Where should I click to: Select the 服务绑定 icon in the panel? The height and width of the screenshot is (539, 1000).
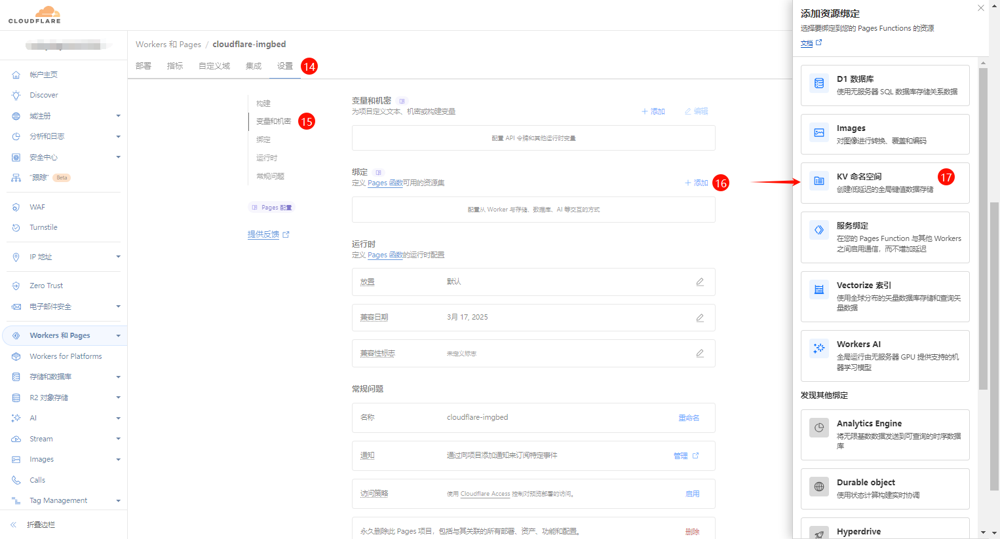point(819,230)
